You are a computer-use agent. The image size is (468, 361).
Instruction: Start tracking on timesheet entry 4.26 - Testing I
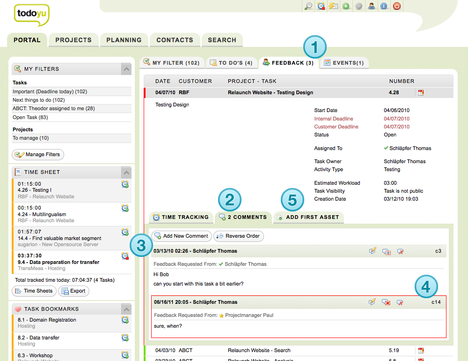(125, 184)
